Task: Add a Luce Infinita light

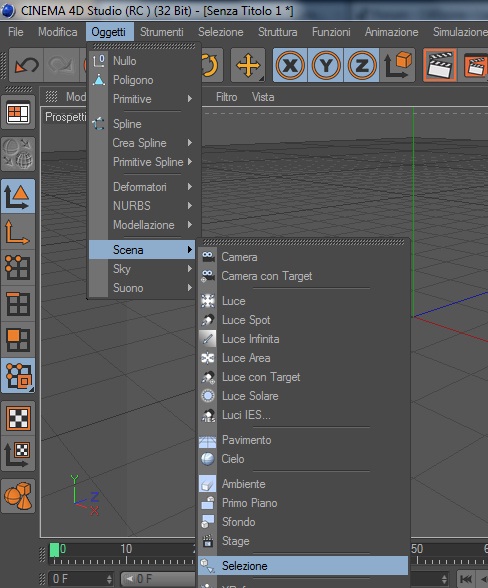Action: tap(303, 339)
